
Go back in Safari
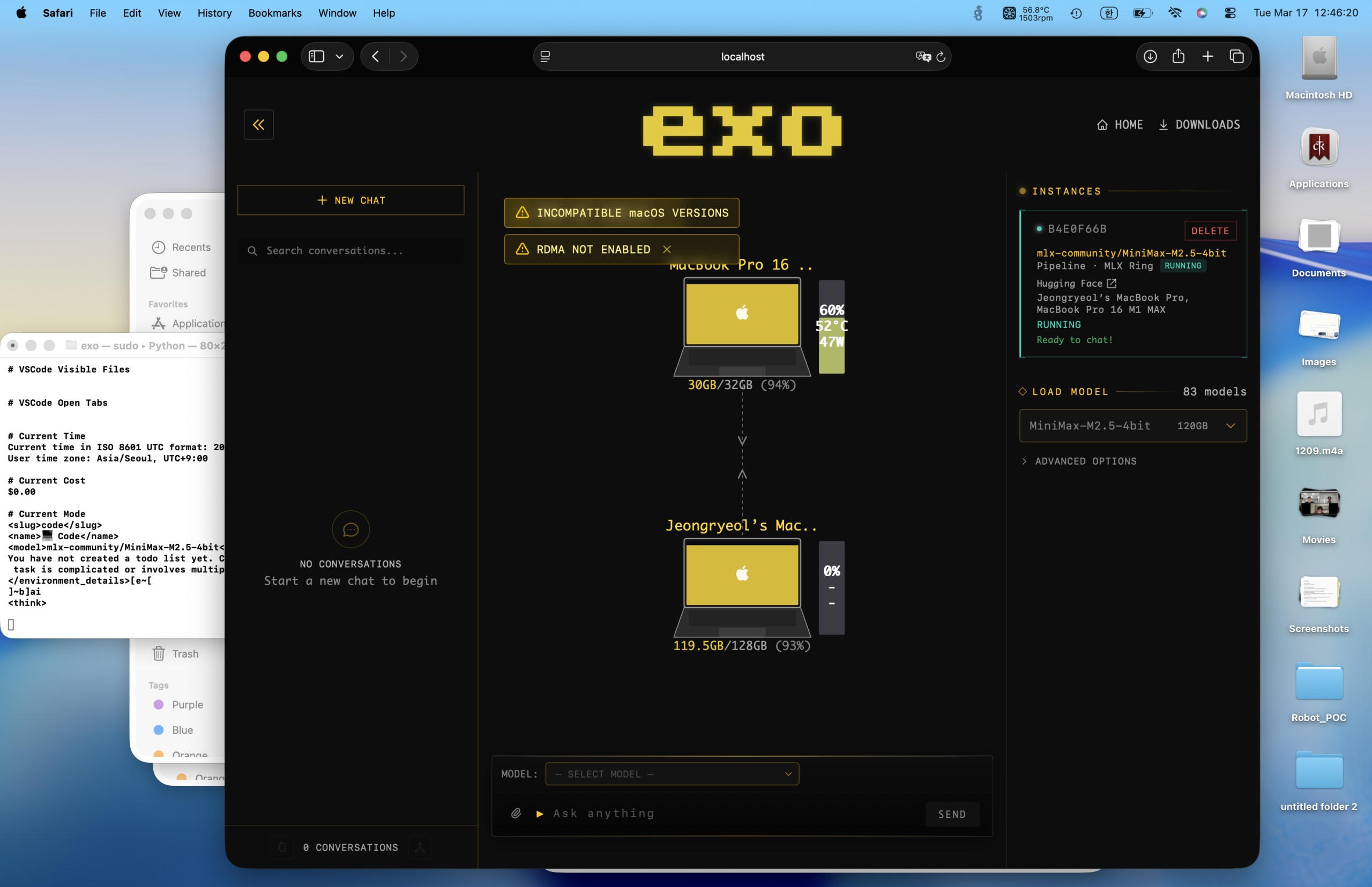(376, 56)
